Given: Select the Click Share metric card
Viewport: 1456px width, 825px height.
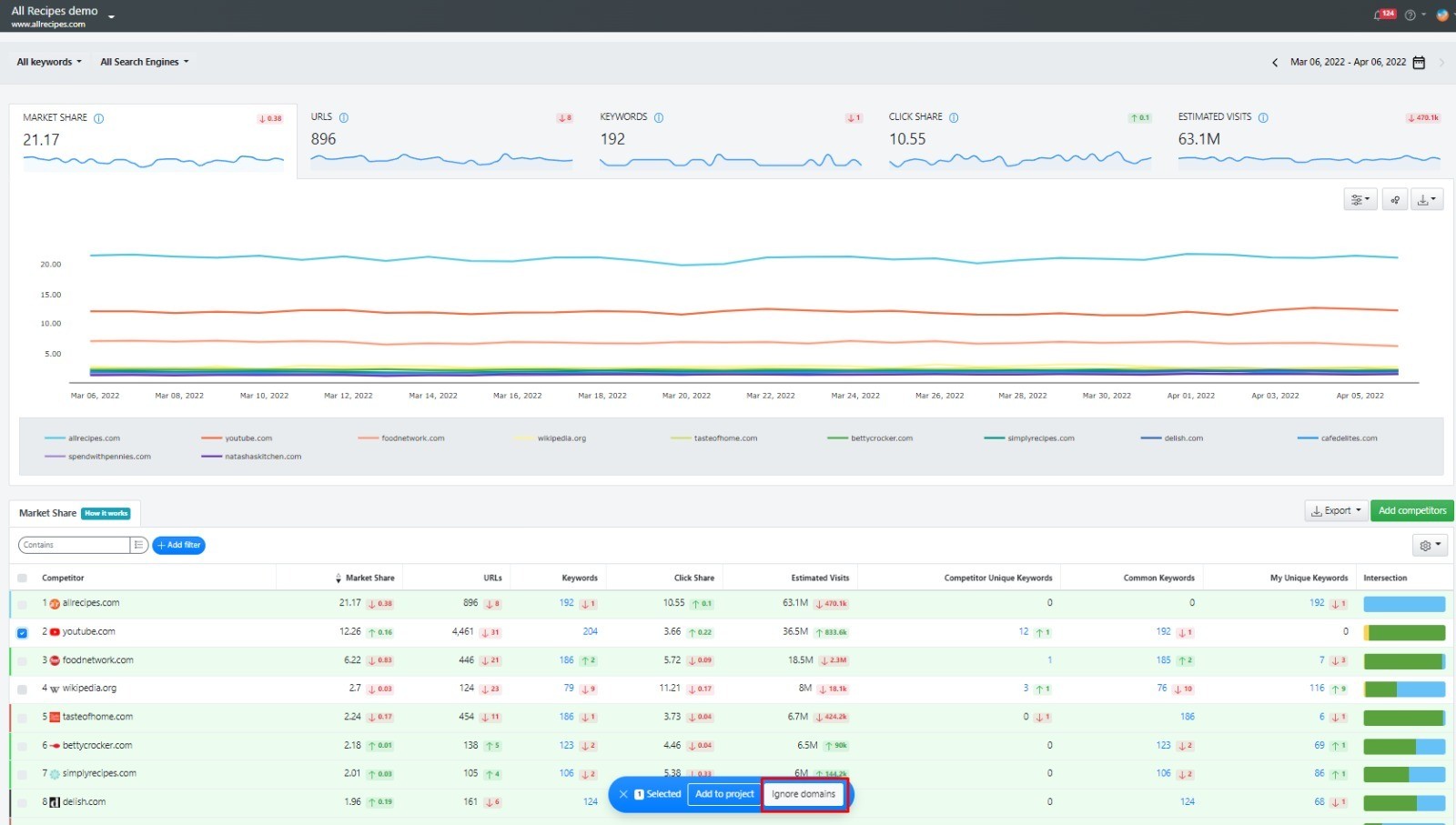Looking at the screenshot, I should pos(1020,141).
